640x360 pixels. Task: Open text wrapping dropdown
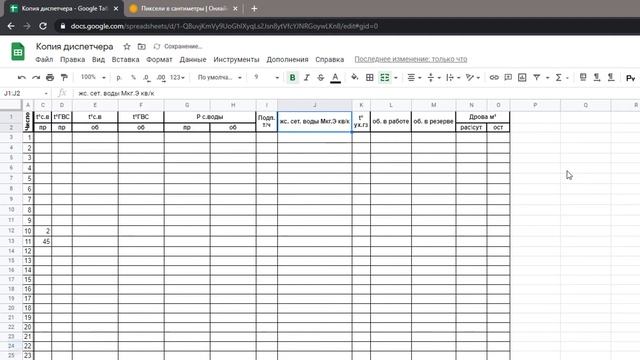click(453, 78)
